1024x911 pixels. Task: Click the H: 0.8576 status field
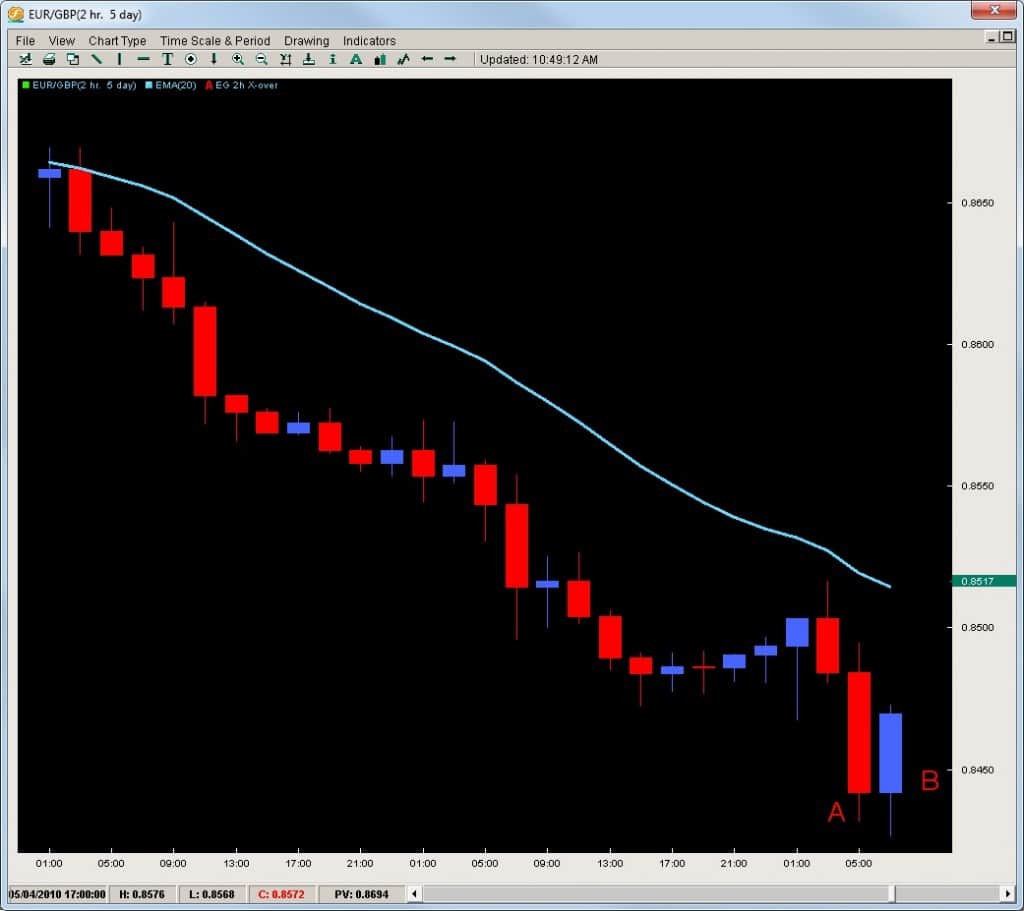(x=142, y=894)
